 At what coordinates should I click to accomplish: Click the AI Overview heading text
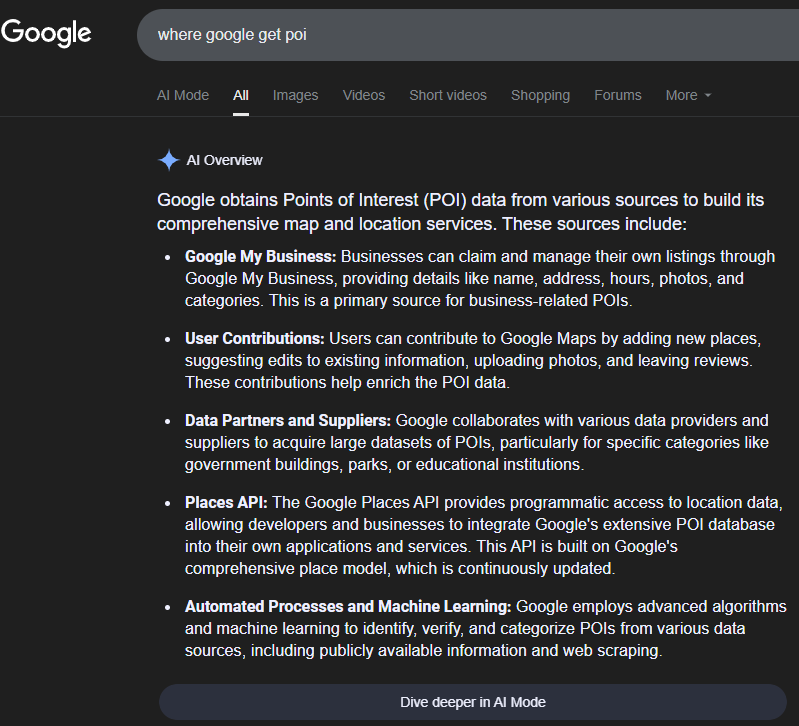tap(224, 160)
